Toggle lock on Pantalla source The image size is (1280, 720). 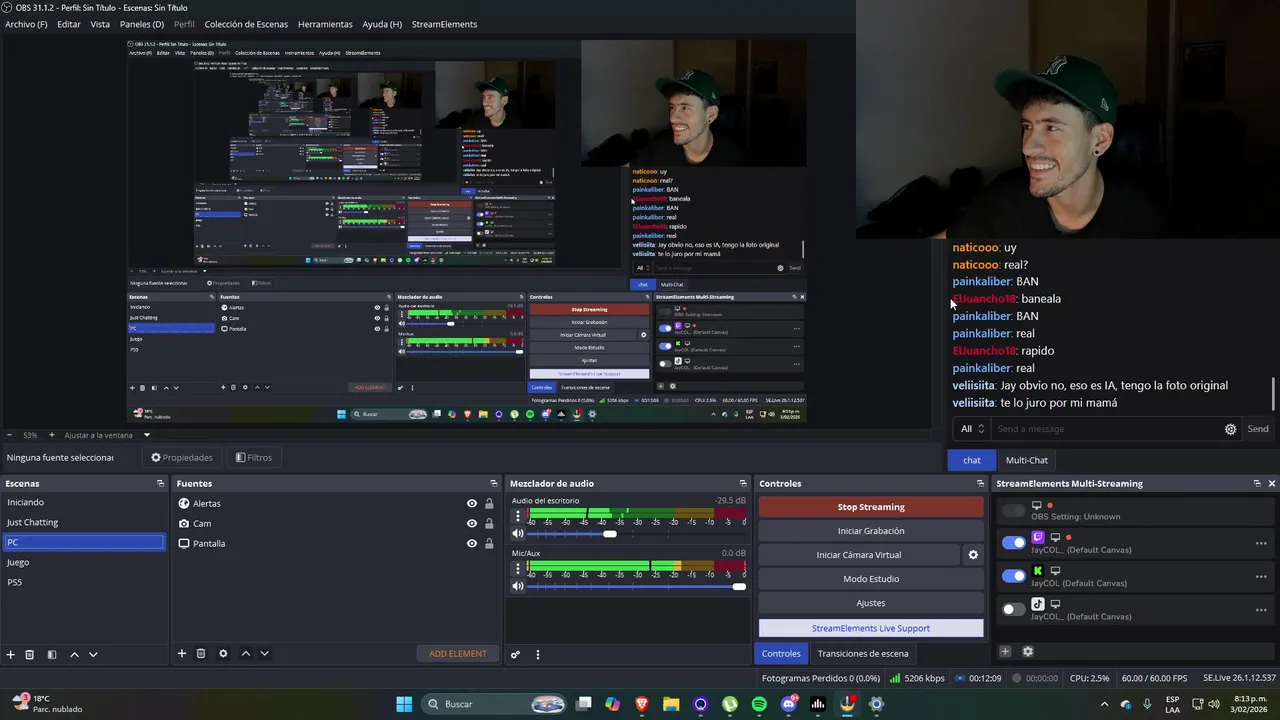(489, 544)
